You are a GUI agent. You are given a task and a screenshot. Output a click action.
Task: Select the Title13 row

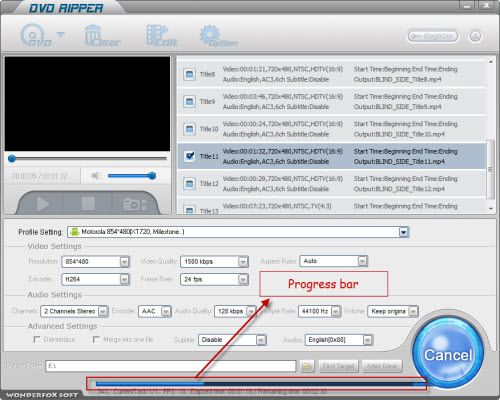click(332, 206)
